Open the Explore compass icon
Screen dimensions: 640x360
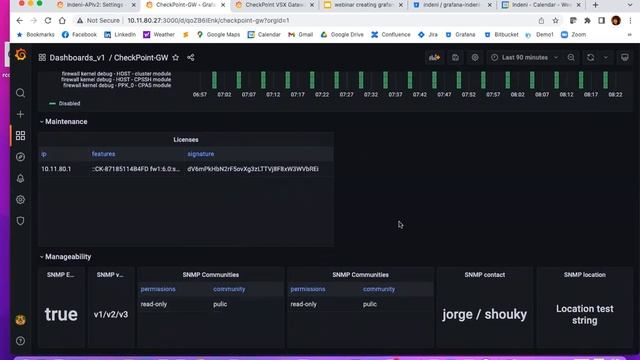click(20, 157)
